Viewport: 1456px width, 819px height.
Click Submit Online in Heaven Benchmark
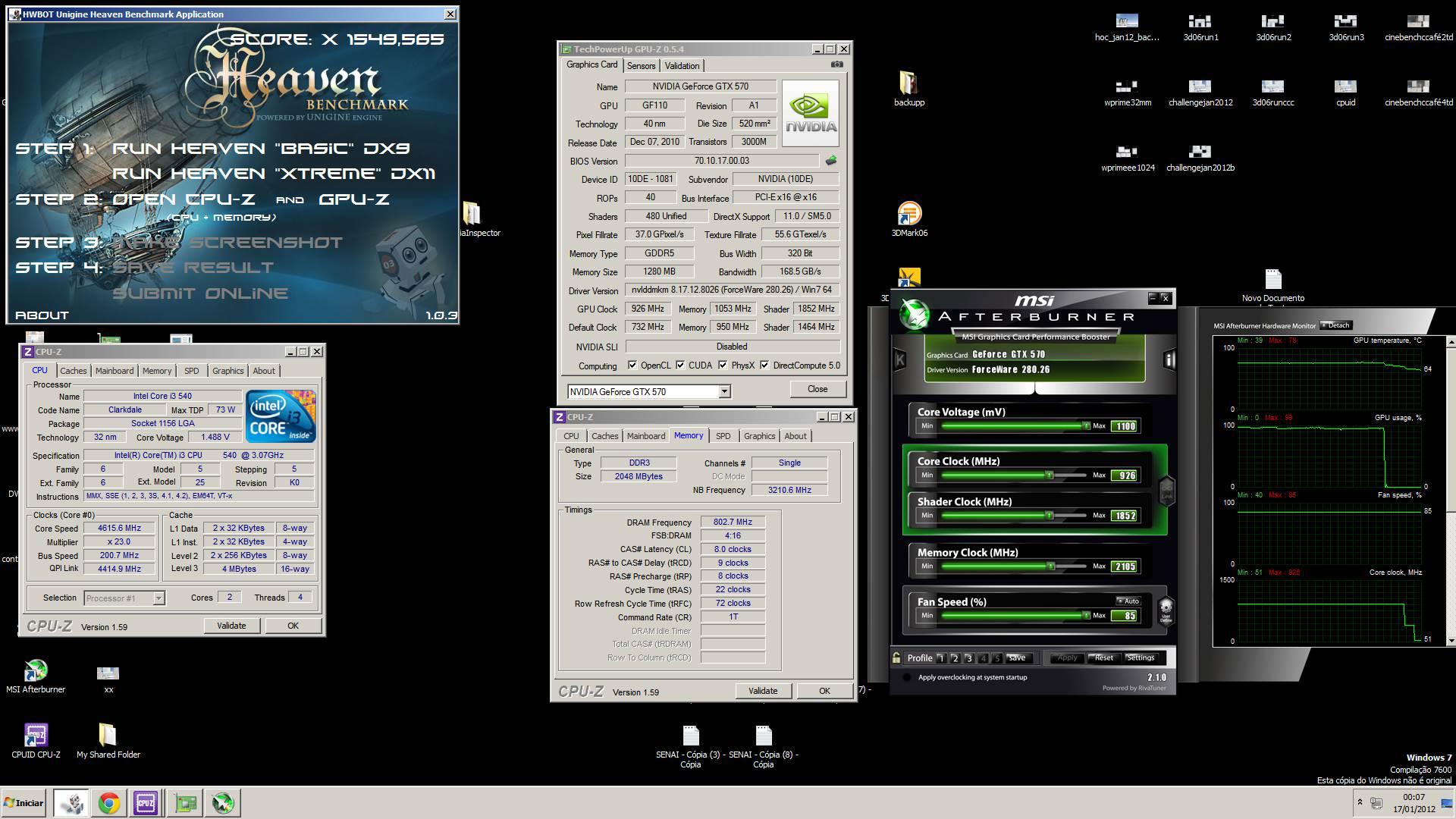(200, 293)
